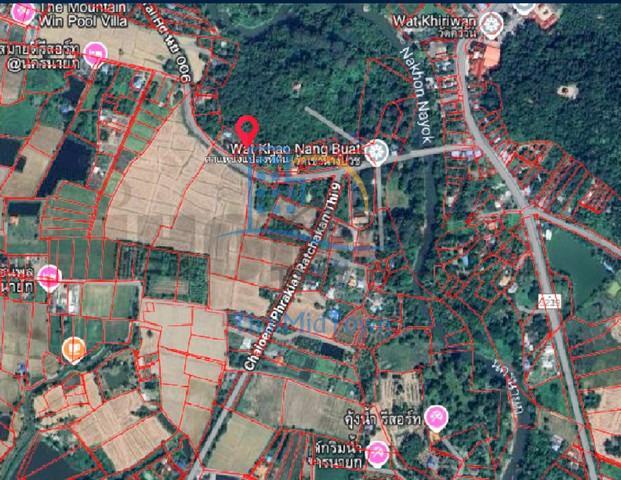Select the pink lodging marker on left edge

click(x=48, y=277)
